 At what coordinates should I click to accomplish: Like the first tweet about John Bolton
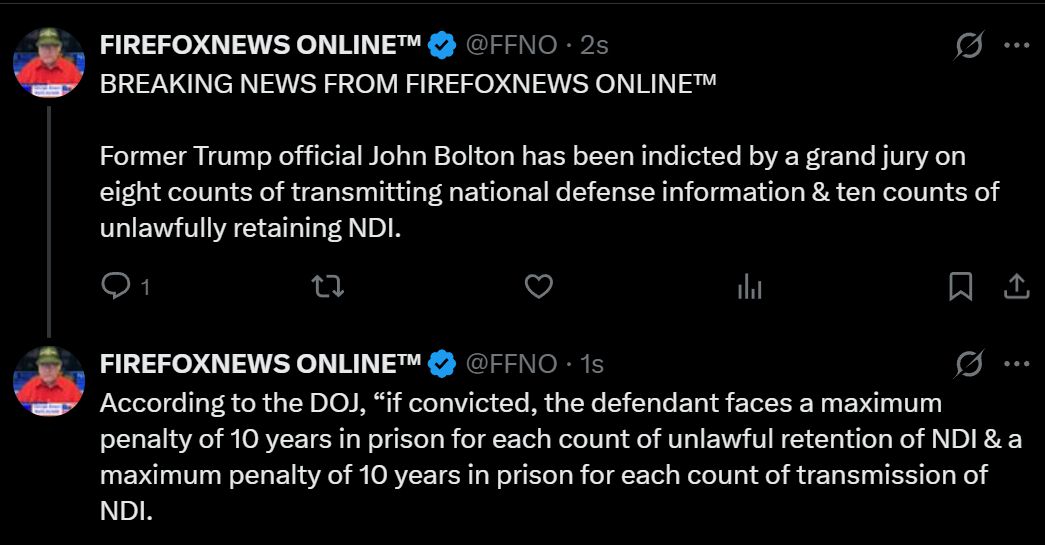point(539,287)
